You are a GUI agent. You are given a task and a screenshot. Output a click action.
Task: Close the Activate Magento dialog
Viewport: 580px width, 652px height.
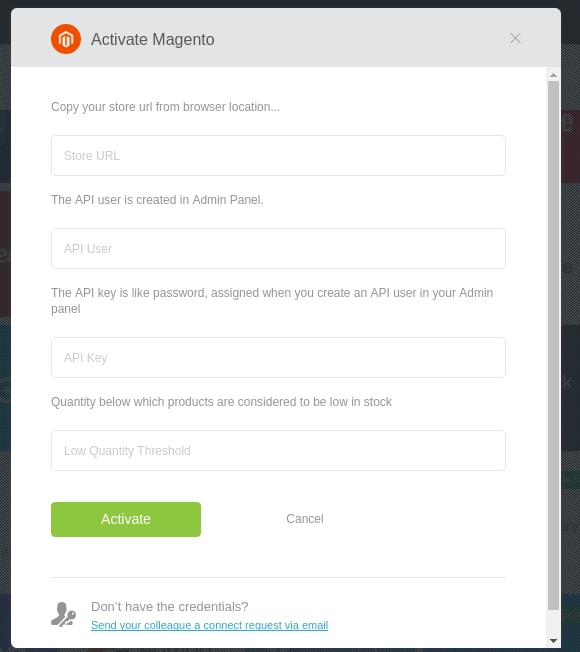click(x=515, y=38)
